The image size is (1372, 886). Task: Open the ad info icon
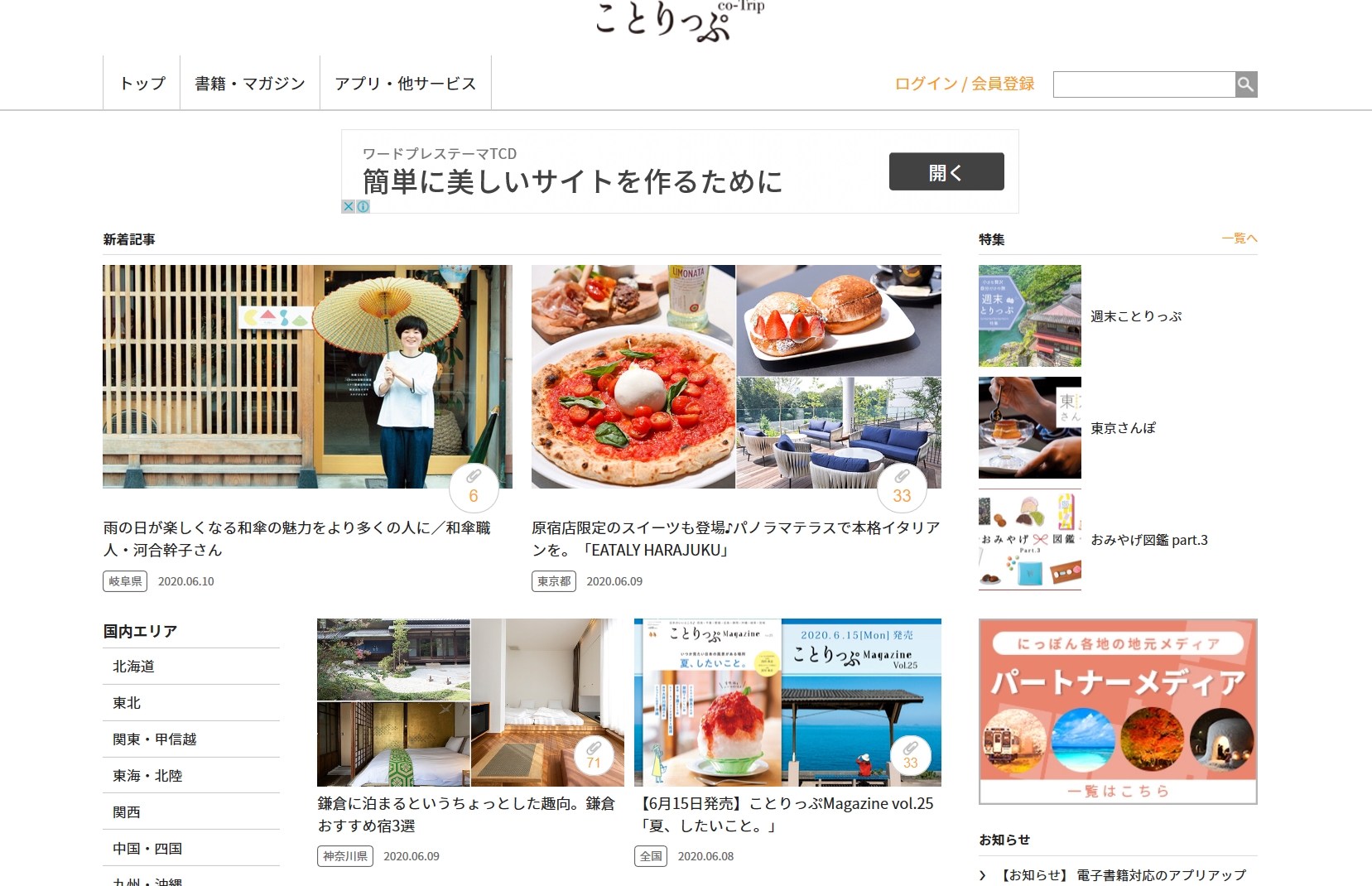pyautogui.click(x=363, y=207)
